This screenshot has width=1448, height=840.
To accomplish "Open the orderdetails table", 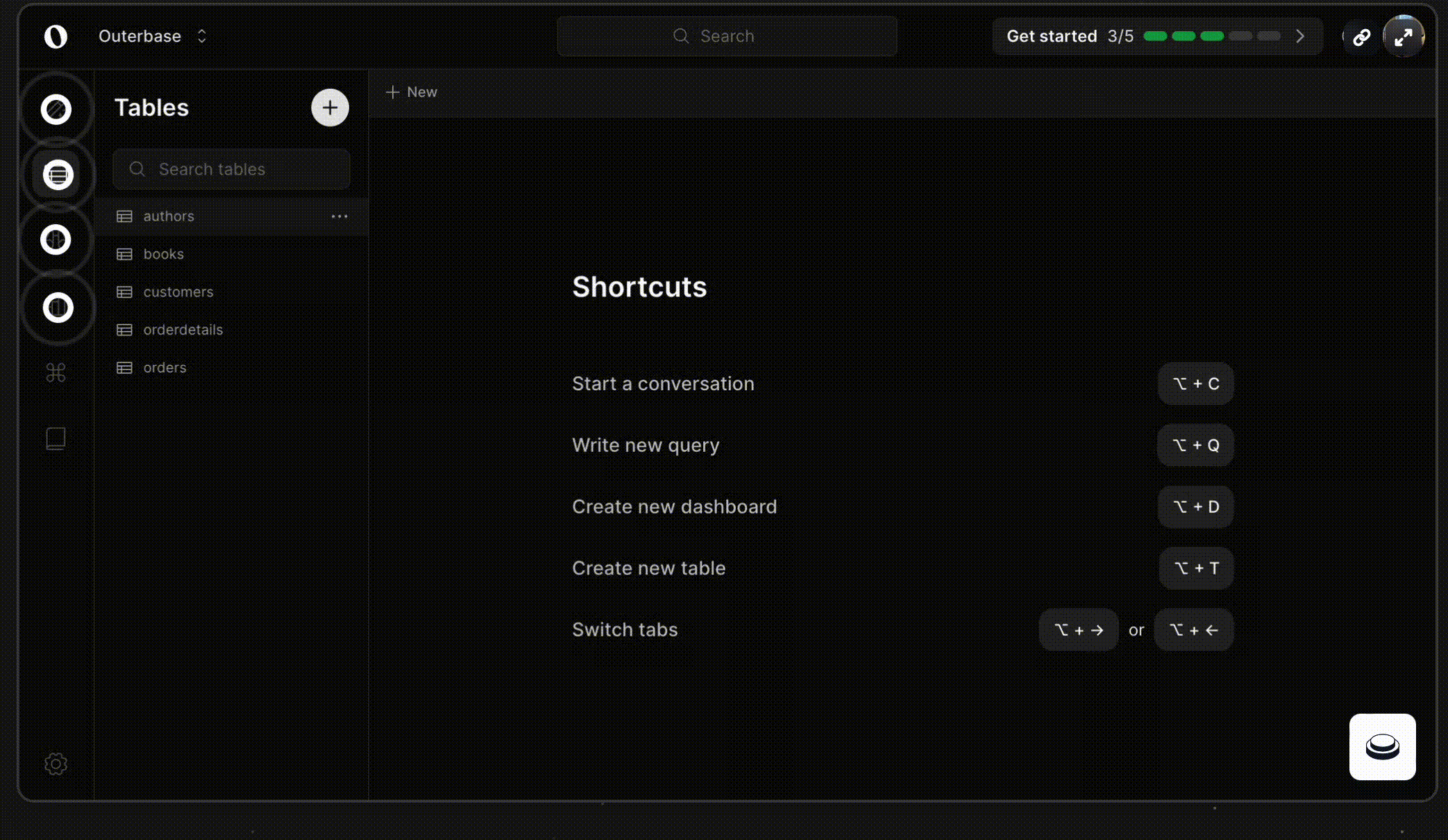I will coord(183,330).
